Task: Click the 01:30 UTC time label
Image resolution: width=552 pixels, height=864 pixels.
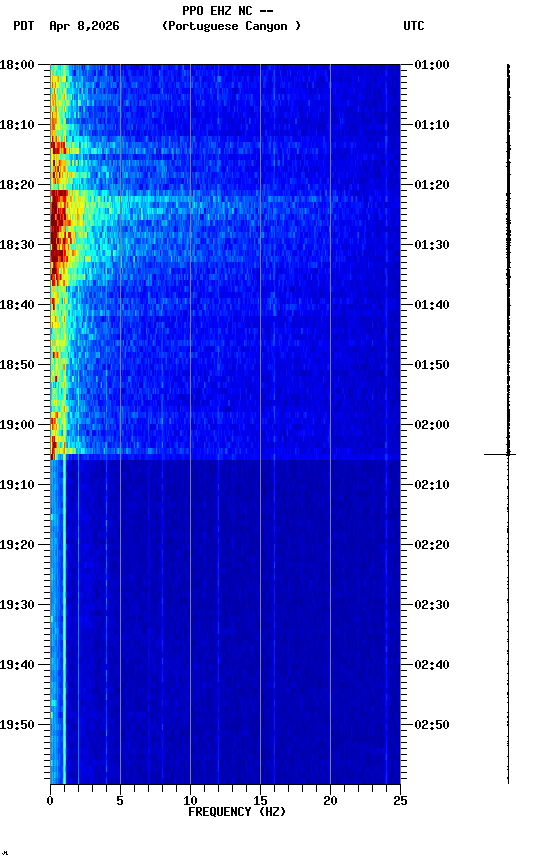Action: point(432,245)
